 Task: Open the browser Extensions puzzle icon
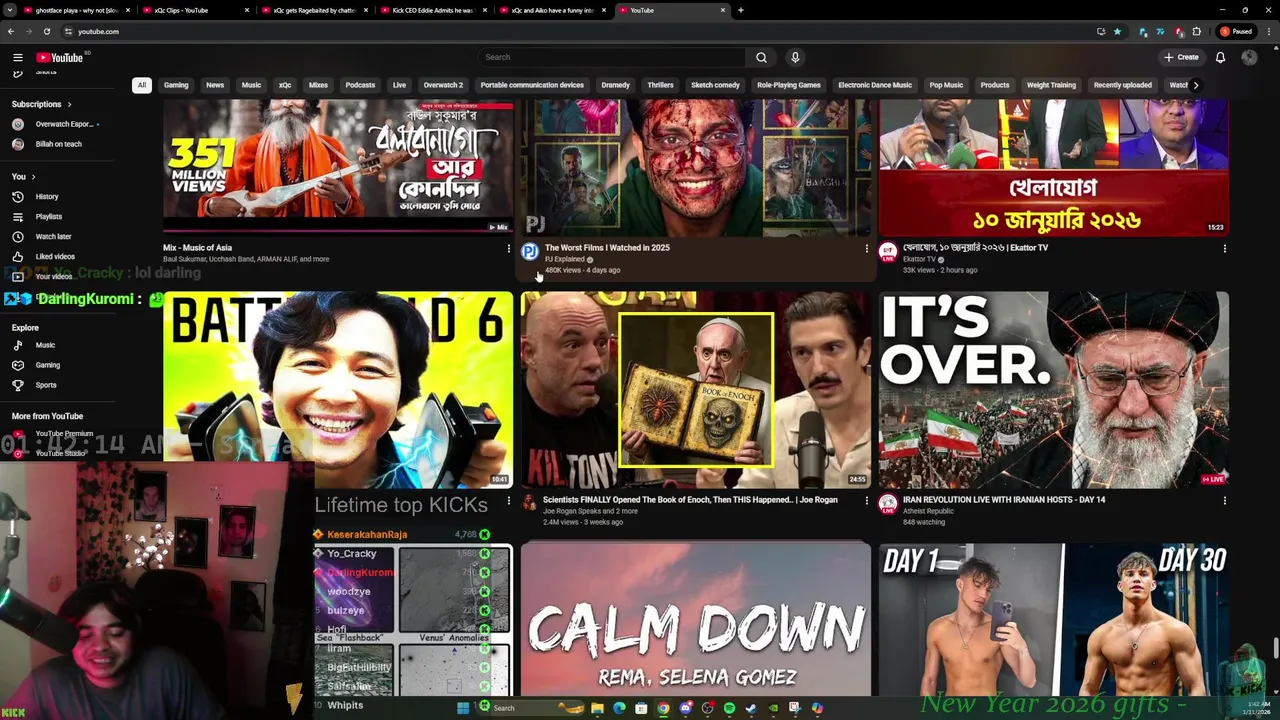[x=1197, y=31]
